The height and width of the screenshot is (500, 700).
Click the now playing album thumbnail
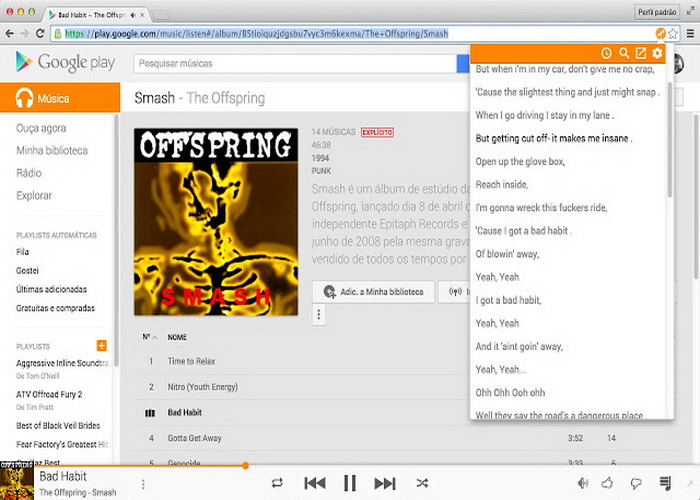(x=17, y=482)
